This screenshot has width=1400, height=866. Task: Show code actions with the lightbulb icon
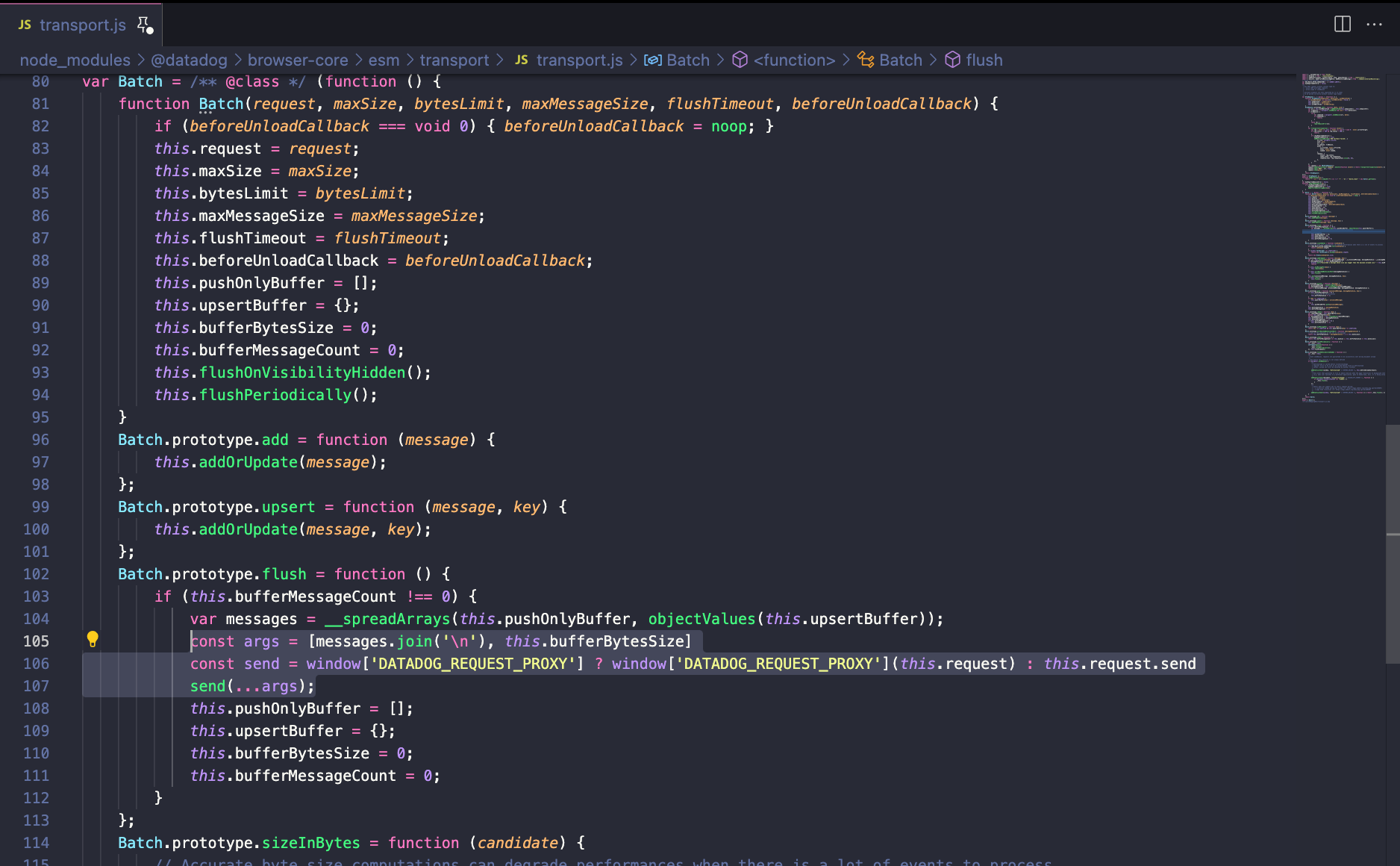93,639
